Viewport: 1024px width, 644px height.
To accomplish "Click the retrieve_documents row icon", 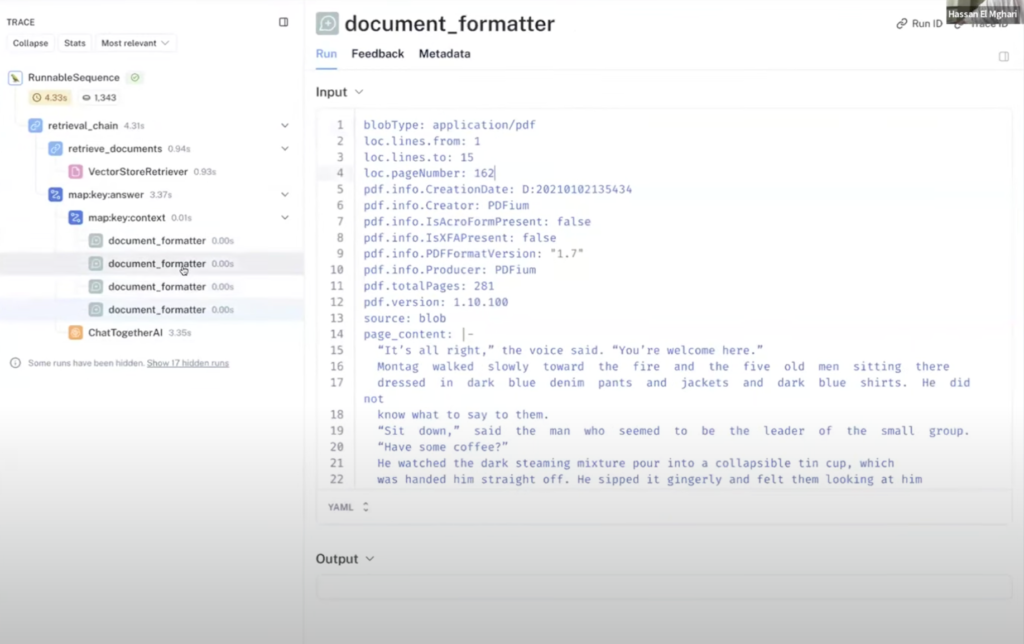I will pyautogui.click(x=56, y=149).
